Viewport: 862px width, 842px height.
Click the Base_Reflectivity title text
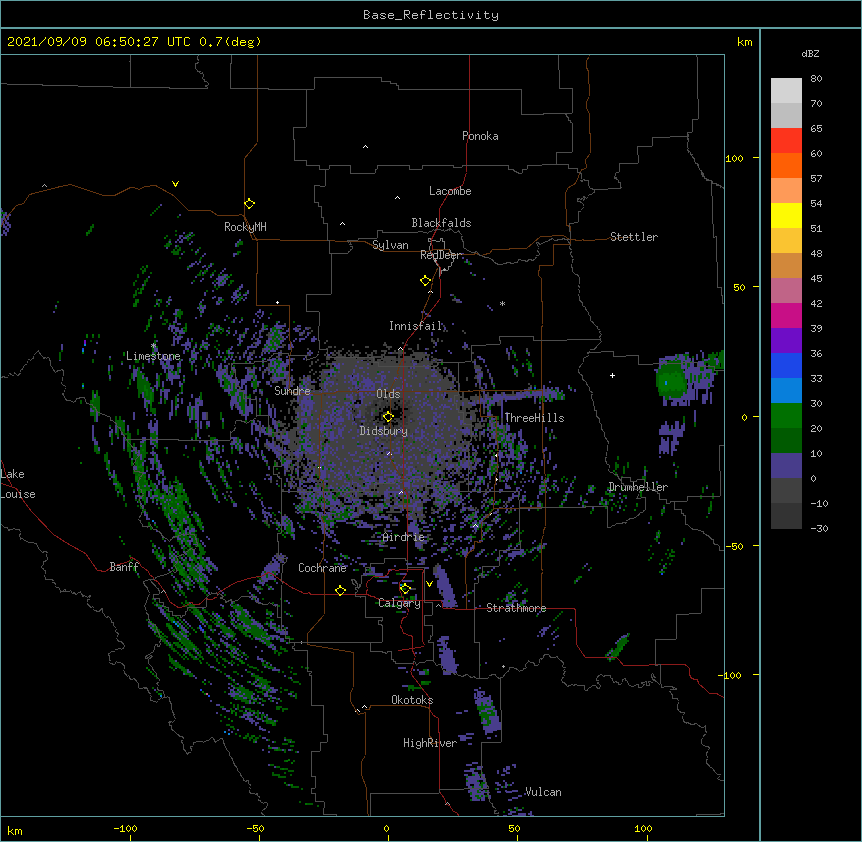431,15
